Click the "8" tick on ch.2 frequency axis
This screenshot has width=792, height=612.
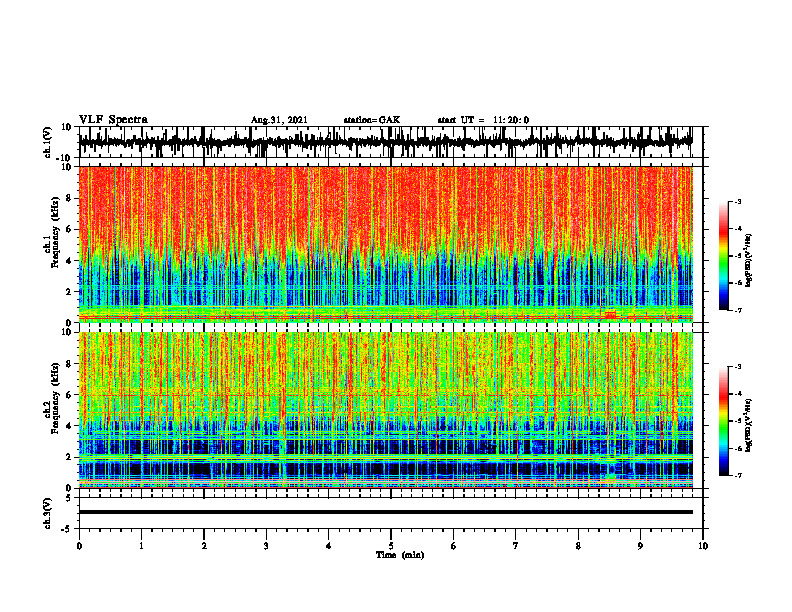[x=70, y=364]
